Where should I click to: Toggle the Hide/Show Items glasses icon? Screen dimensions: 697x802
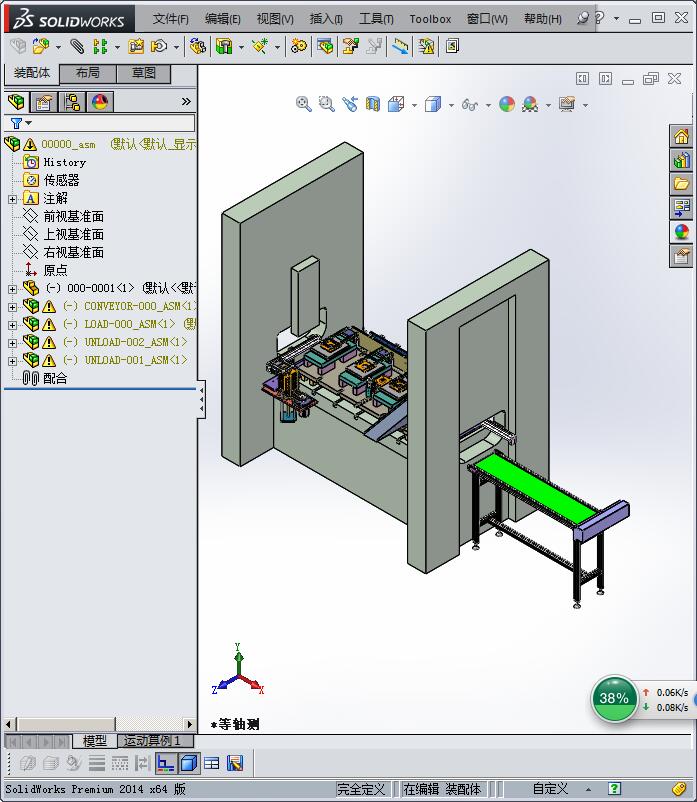point(469,104)
